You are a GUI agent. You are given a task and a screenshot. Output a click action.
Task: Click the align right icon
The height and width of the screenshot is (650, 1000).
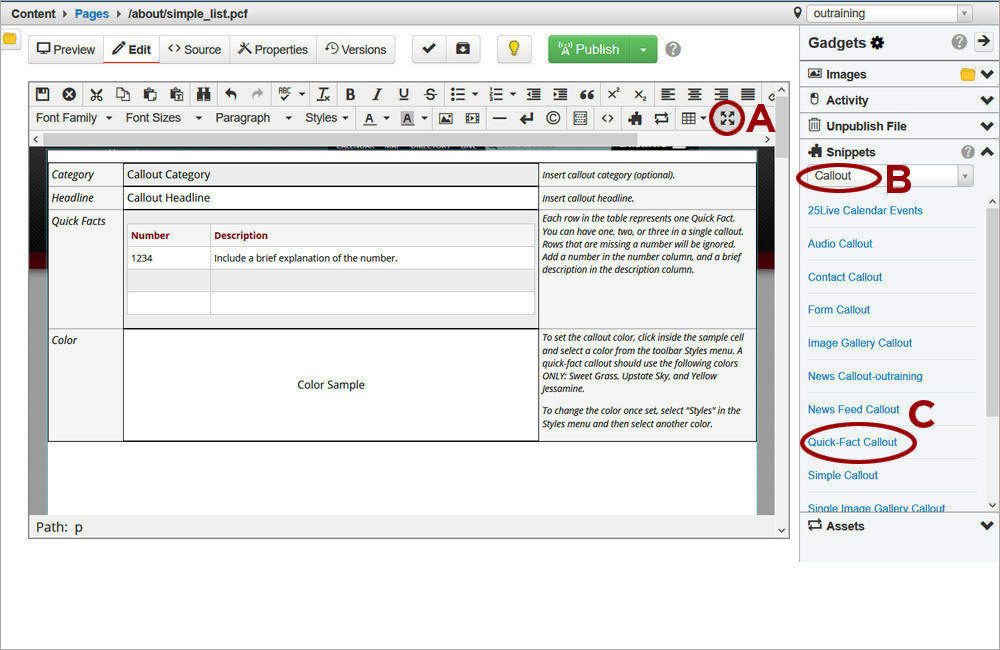[x=721, y=94]
